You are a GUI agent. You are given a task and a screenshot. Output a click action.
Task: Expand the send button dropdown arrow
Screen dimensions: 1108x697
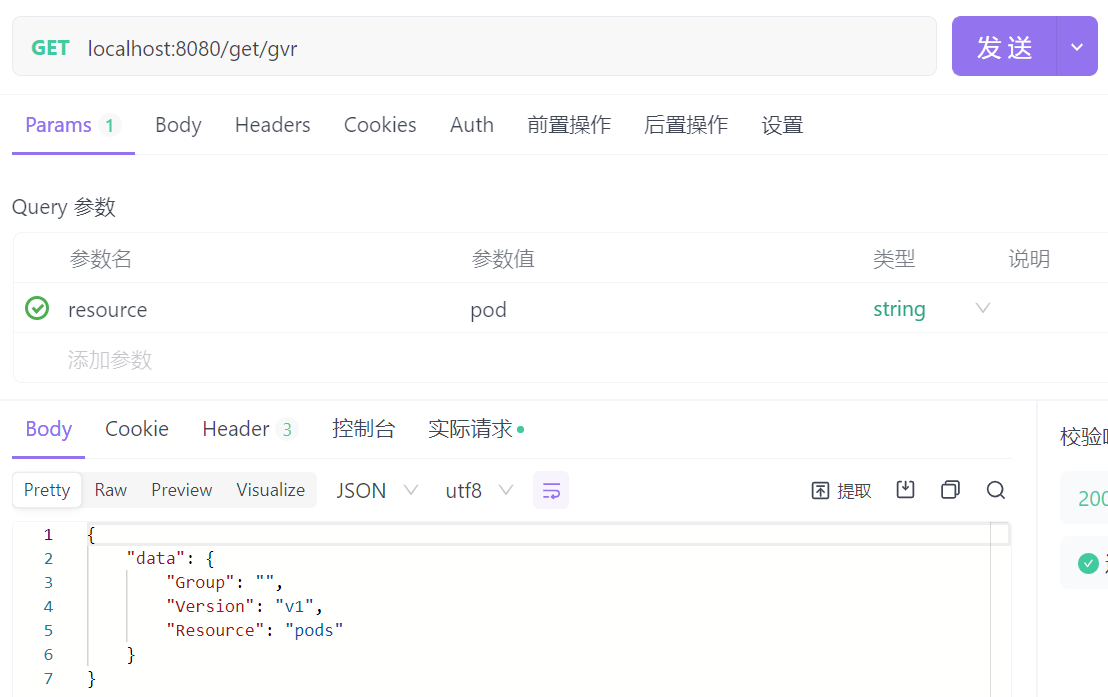click(x=1077, y=47)
